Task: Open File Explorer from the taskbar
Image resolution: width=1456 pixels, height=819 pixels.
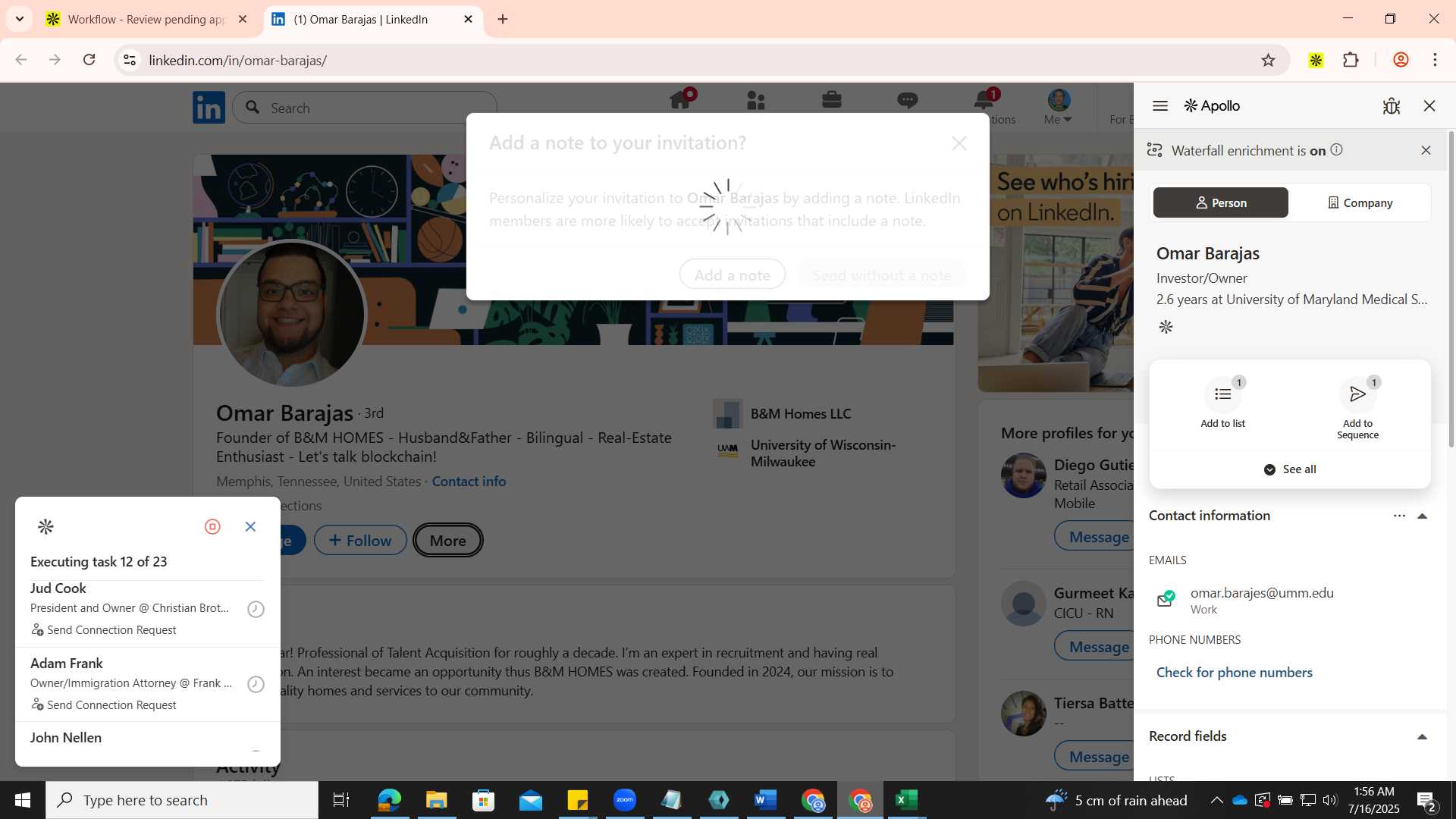Action: pos(436,800)
